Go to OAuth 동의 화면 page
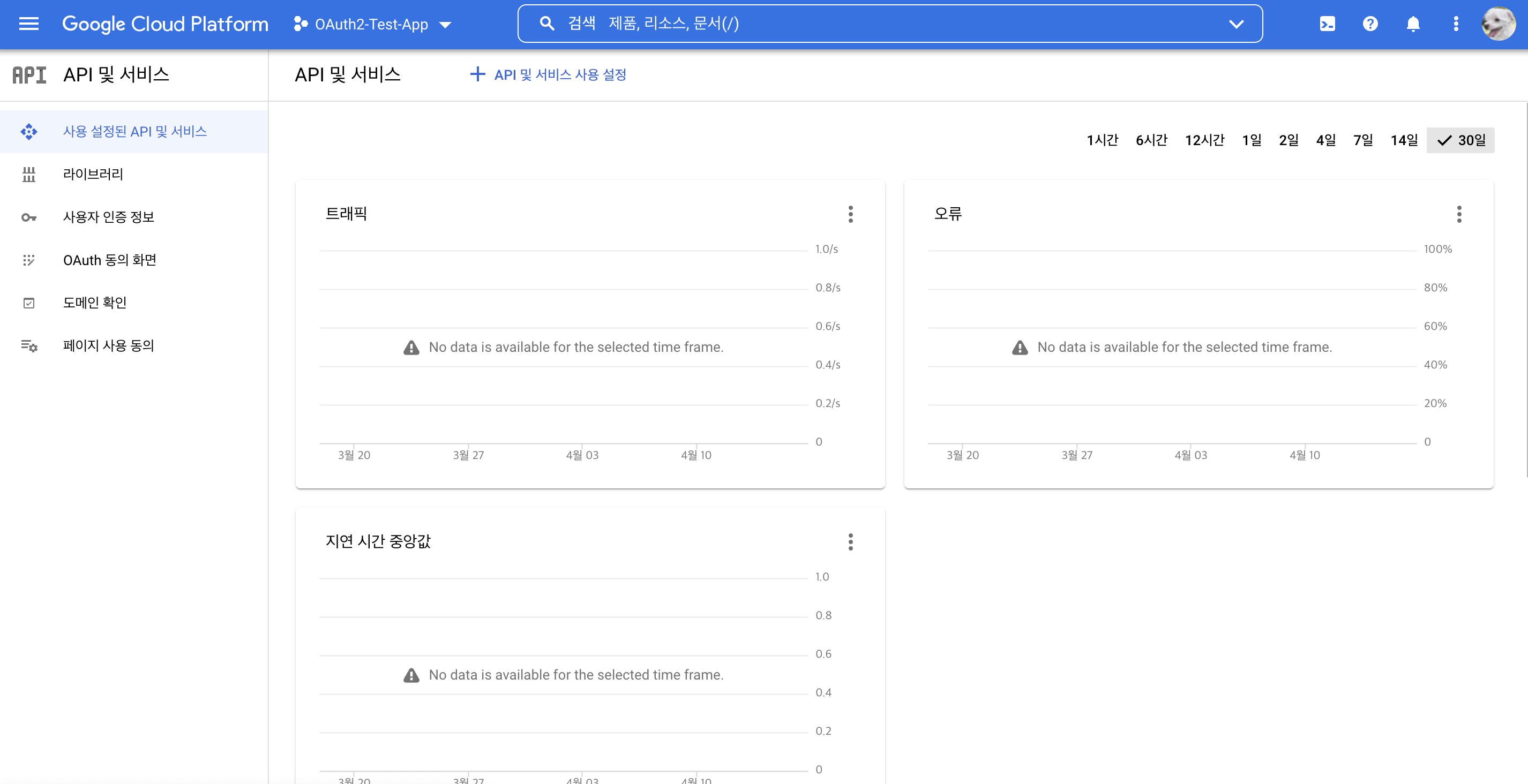The image size is (1528, 784). (x=110, y=260)
